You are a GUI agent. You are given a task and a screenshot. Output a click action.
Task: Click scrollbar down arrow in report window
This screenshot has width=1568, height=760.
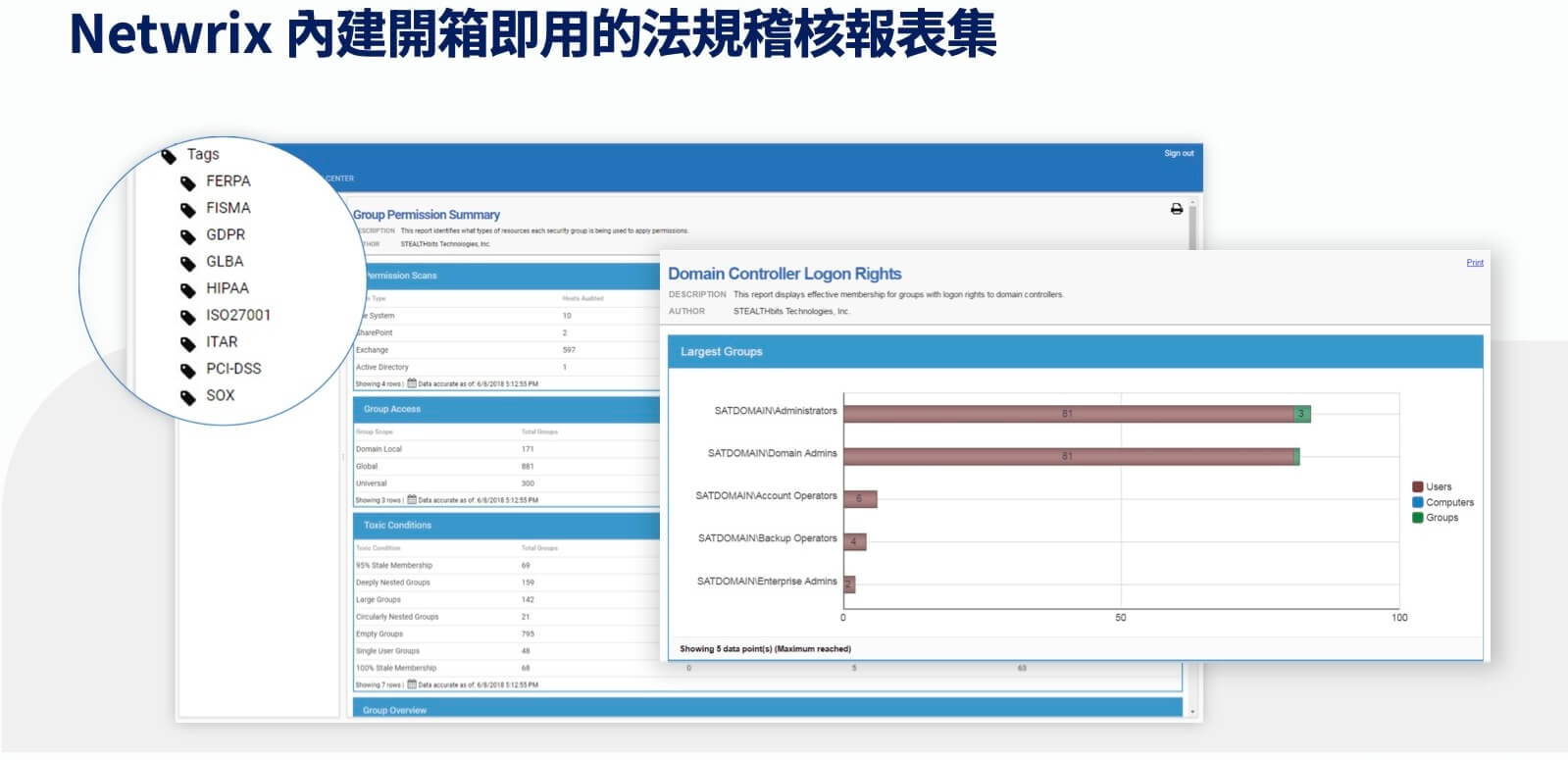(x=1192, y=711)
